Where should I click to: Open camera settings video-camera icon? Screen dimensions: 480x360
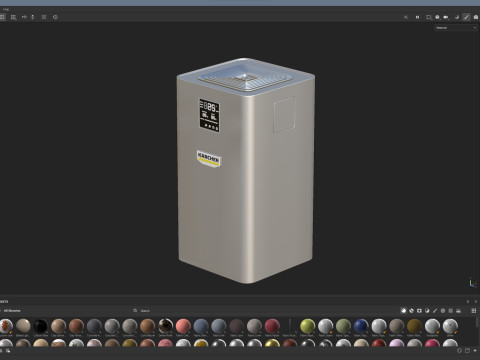[446, 17]
